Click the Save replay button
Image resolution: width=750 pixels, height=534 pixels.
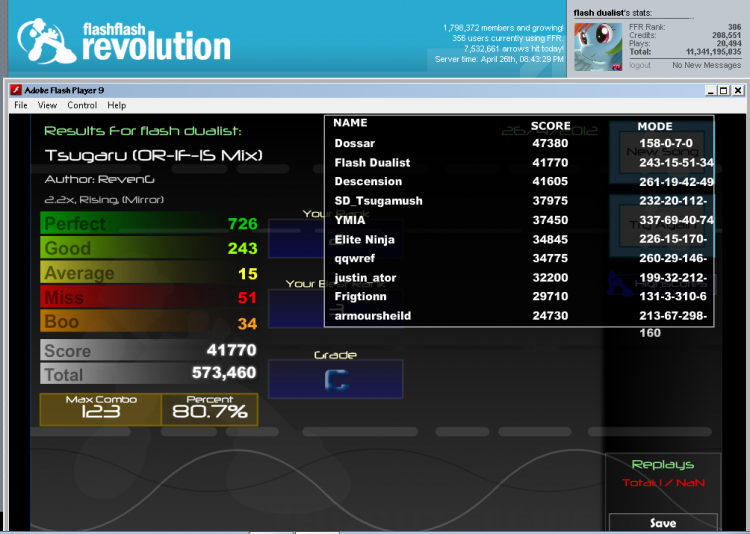tap(663, 523)
